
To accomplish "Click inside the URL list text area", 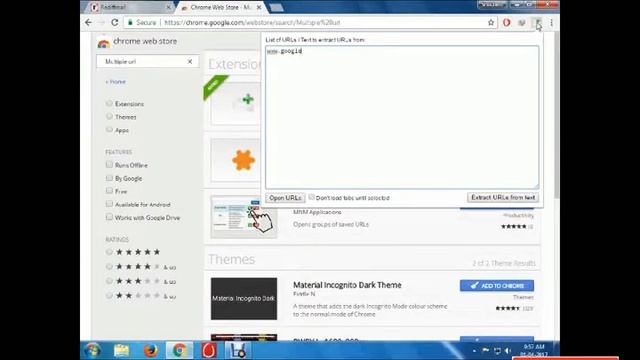I will [402, 117].
